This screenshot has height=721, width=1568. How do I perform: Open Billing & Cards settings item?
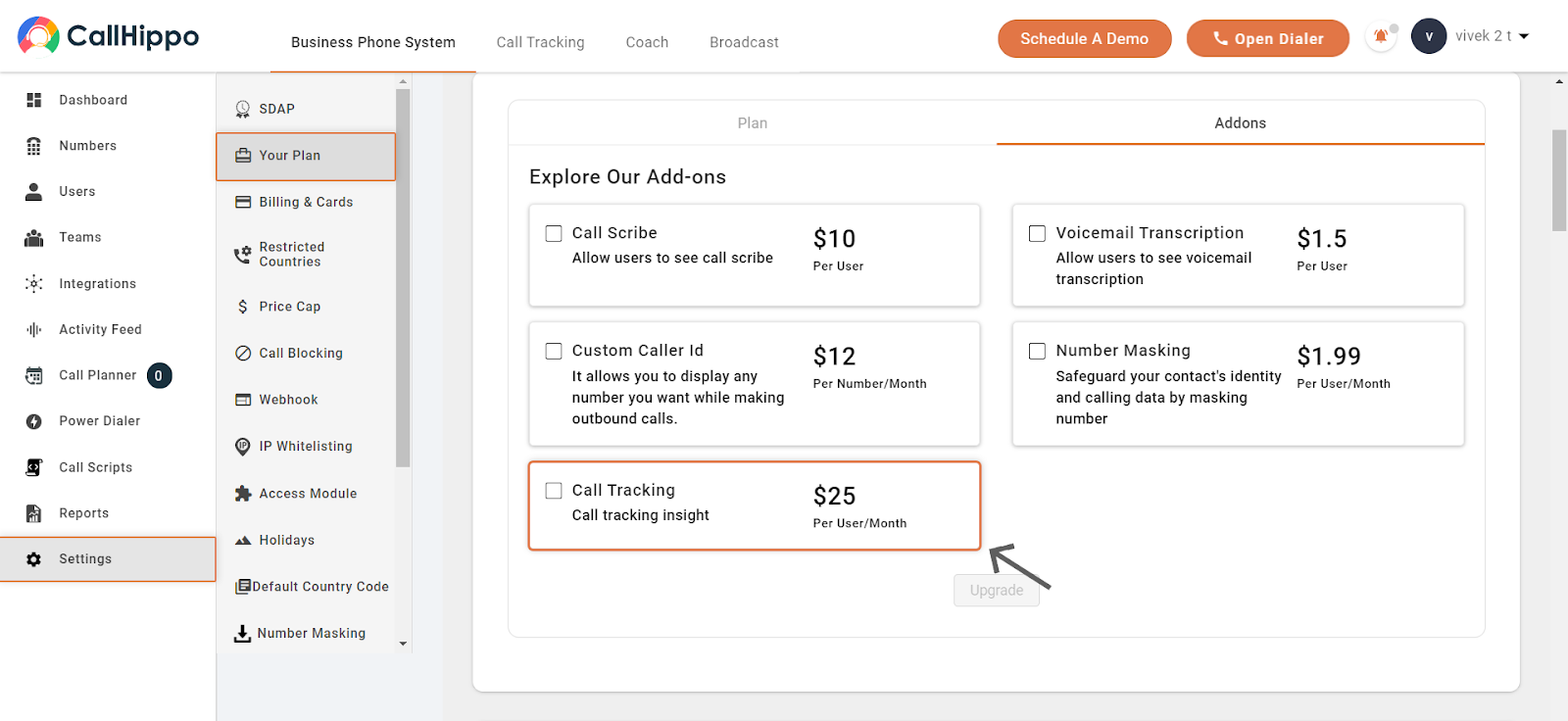coord(306,202)
